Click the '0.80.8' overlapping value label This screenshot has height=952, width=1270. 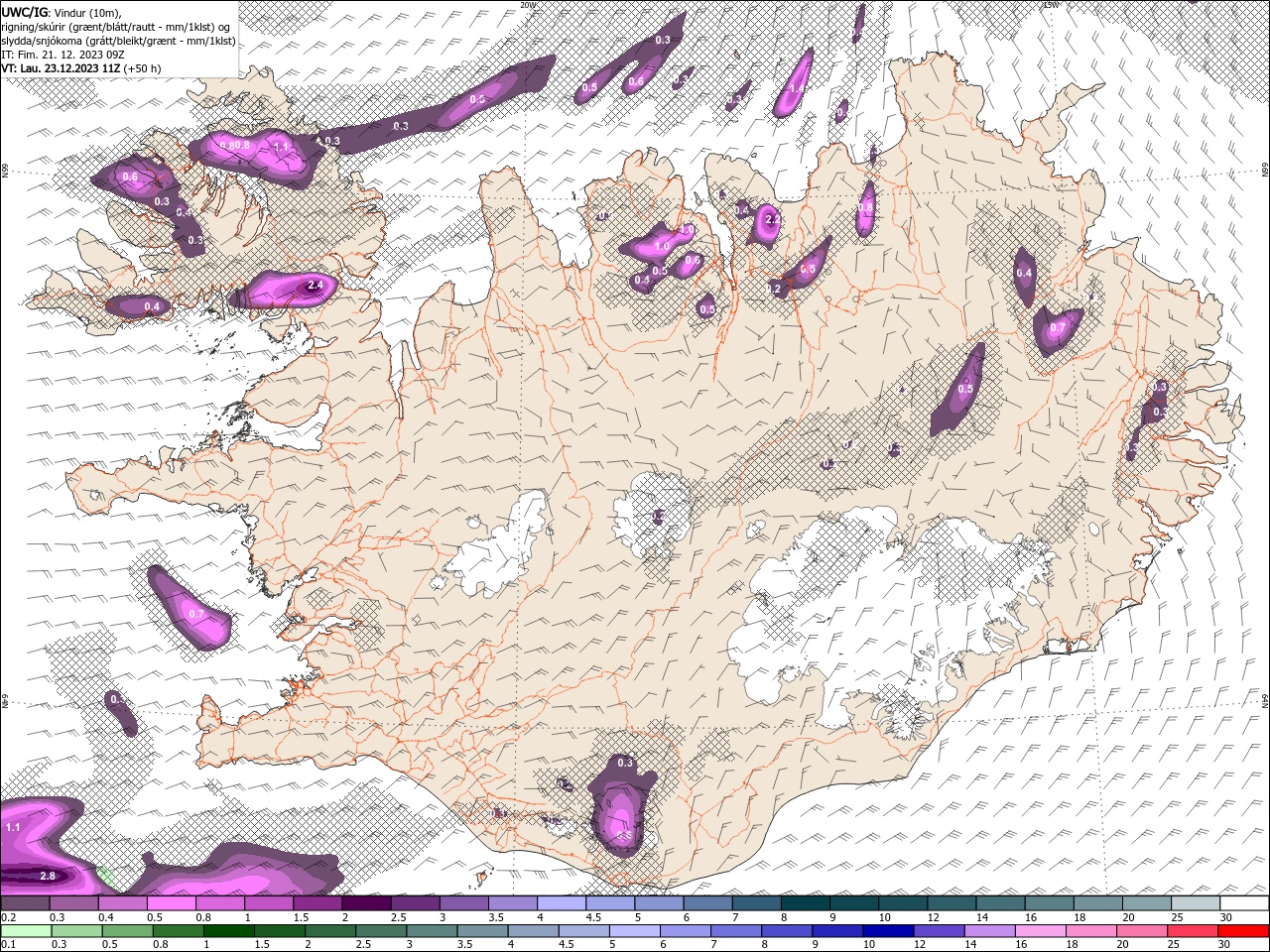pos(234,146)
